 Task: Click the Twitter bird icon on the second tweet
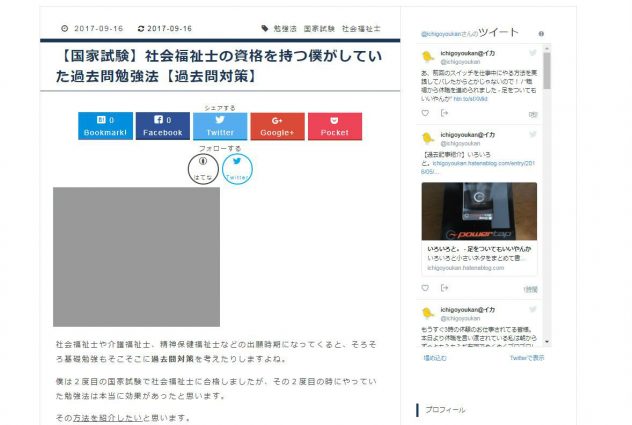pyautogui.click(x=532, y=134)
